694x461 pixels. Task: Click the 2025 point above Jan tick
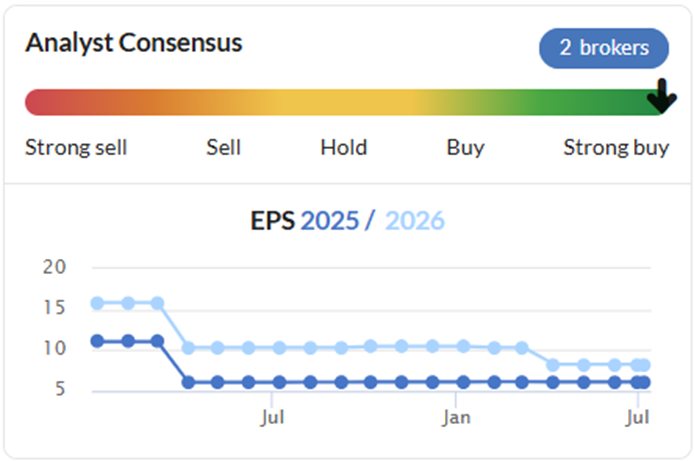pos(463,382)
